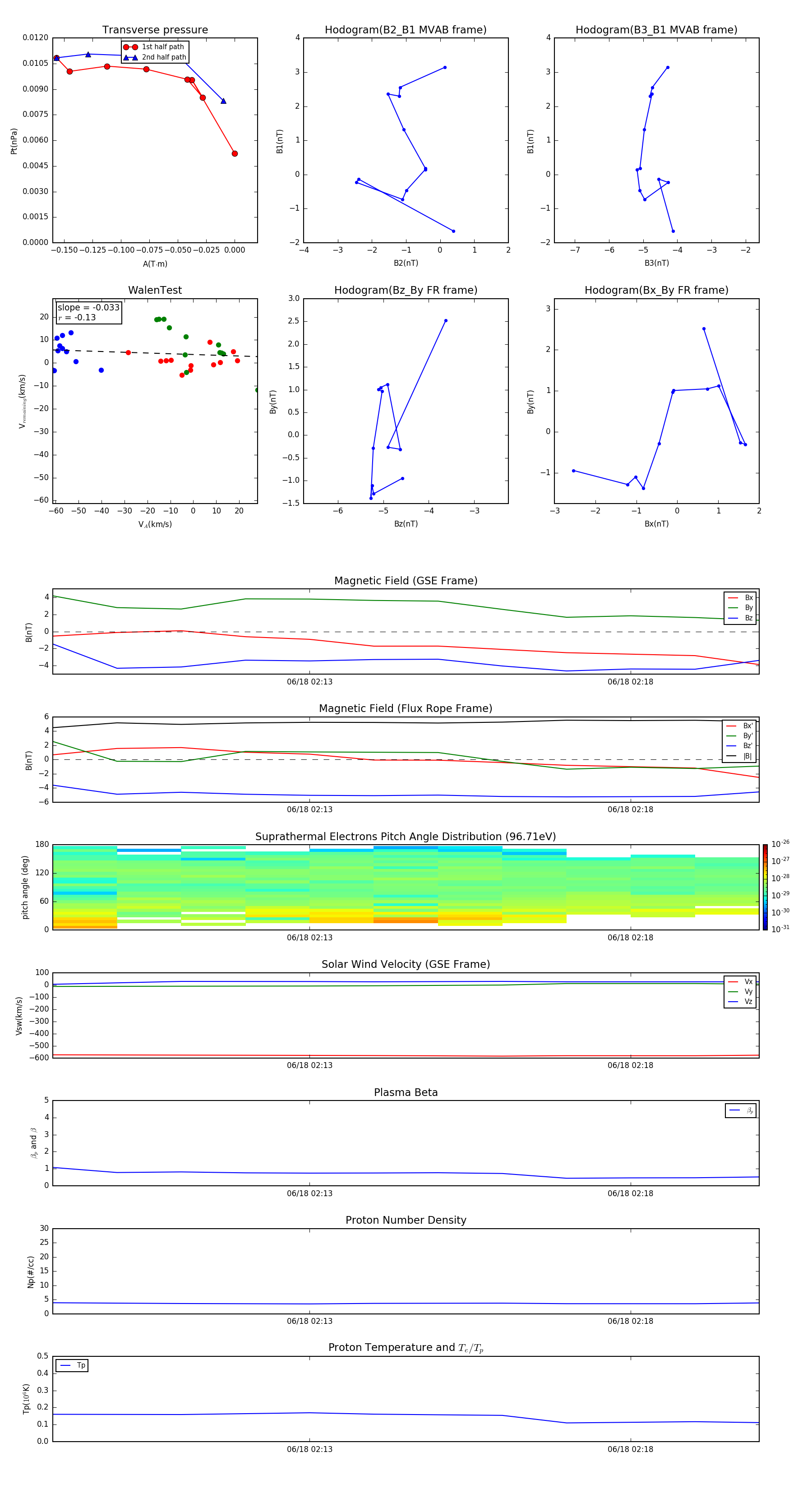Select the 'slope = -0.033' annotation
Screen dimensions: 812x1489
tap(88, 308)
